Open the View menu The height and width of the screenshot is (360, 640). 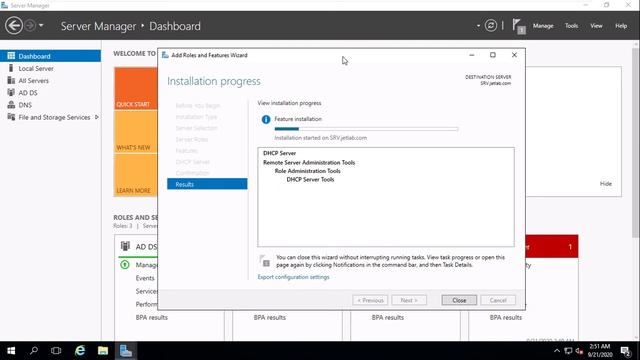coord(596,26)
